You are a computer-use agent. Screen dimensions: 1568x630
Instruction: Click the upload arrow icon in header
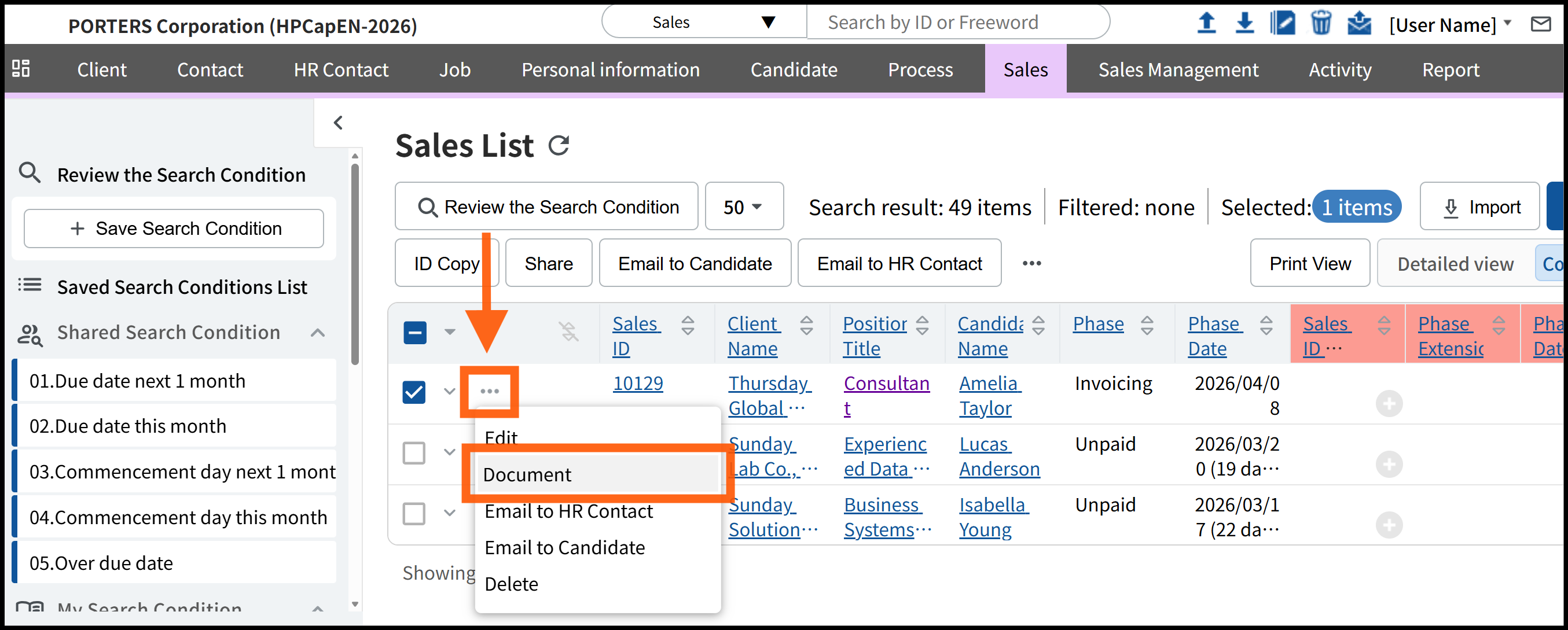pos(1206,24)
